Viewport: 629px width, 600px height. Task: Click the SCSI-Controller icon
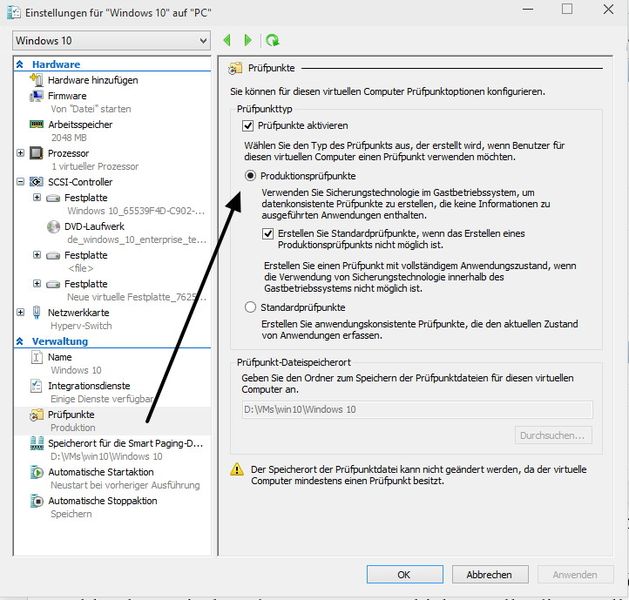tap(37, 182)
